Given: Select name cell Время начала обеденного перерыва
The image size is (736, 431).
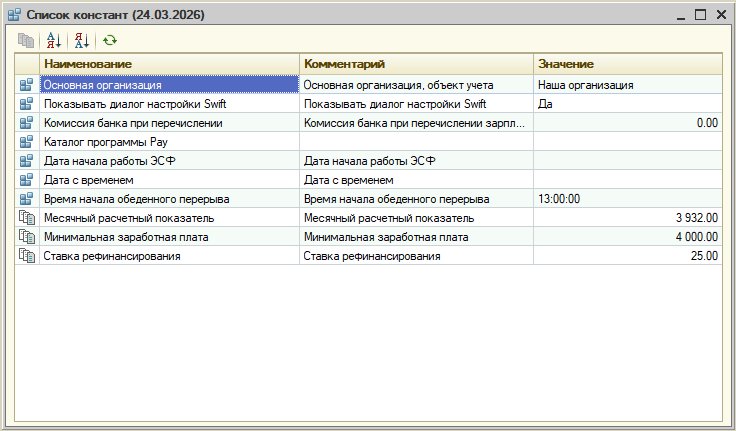Looking at the screenshot, I should tap(169, 199).
